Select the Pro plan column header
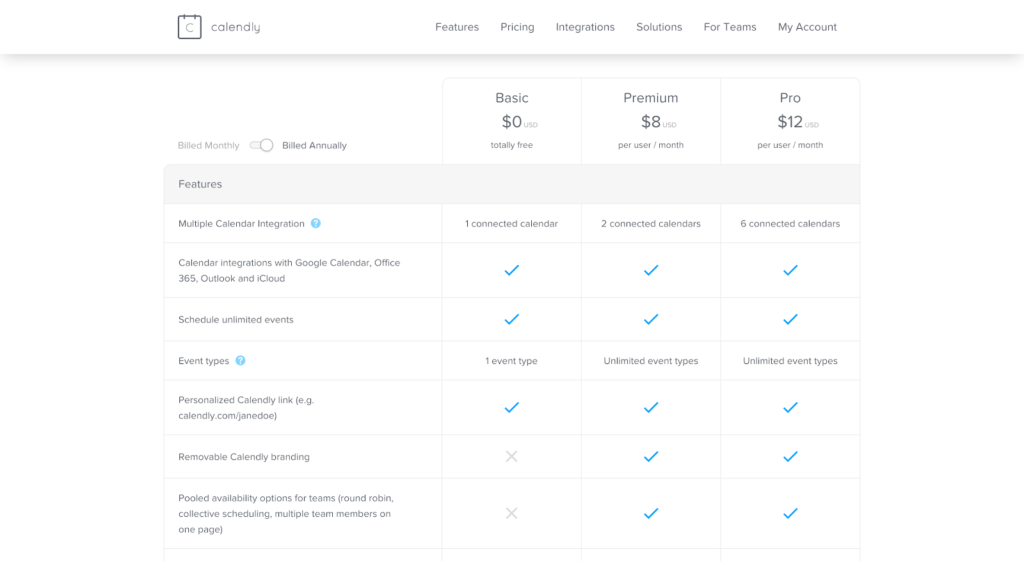This screenshot has width=1024, height=561. coord(790,98)
